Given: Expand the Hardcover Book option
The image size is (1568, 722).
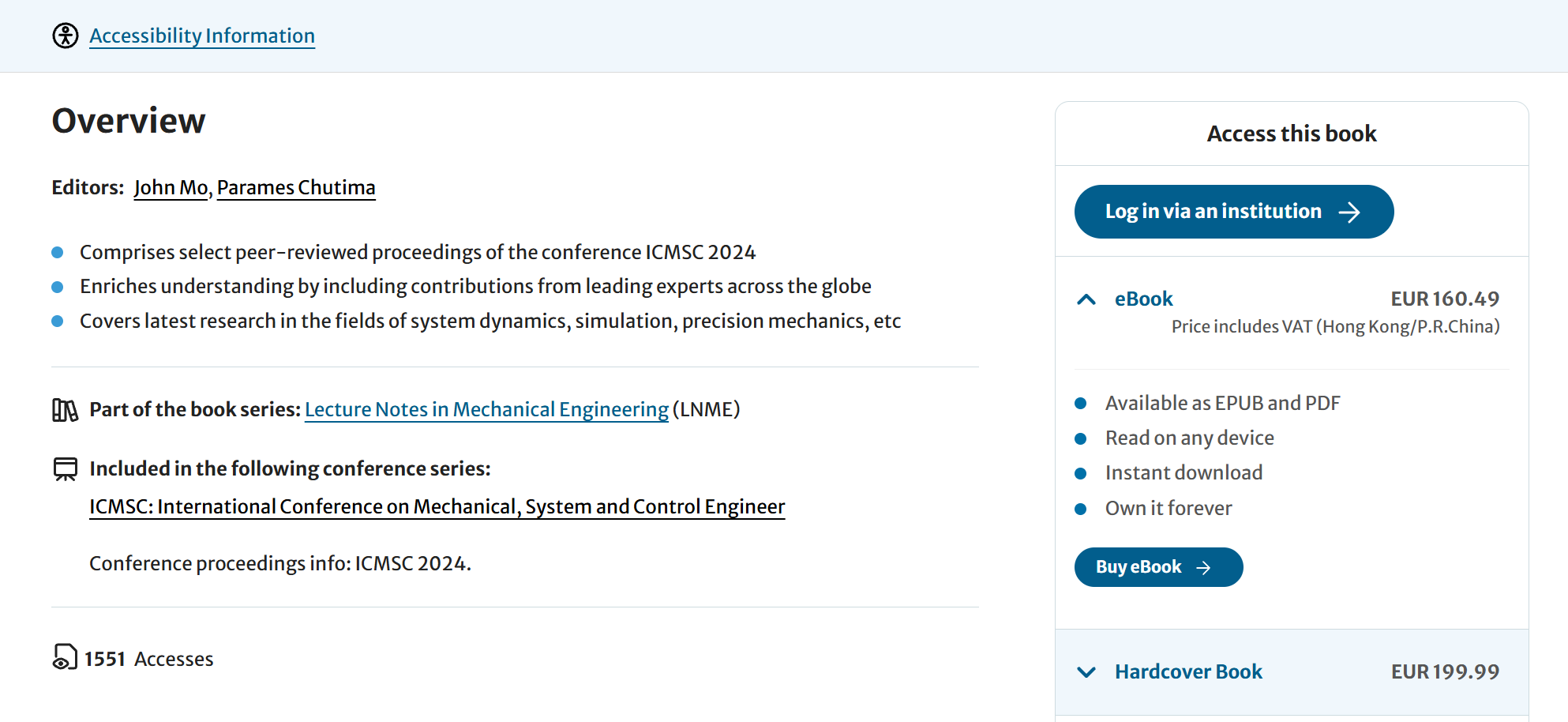Looking at the screenshot, I should (x=1188, y=671).
